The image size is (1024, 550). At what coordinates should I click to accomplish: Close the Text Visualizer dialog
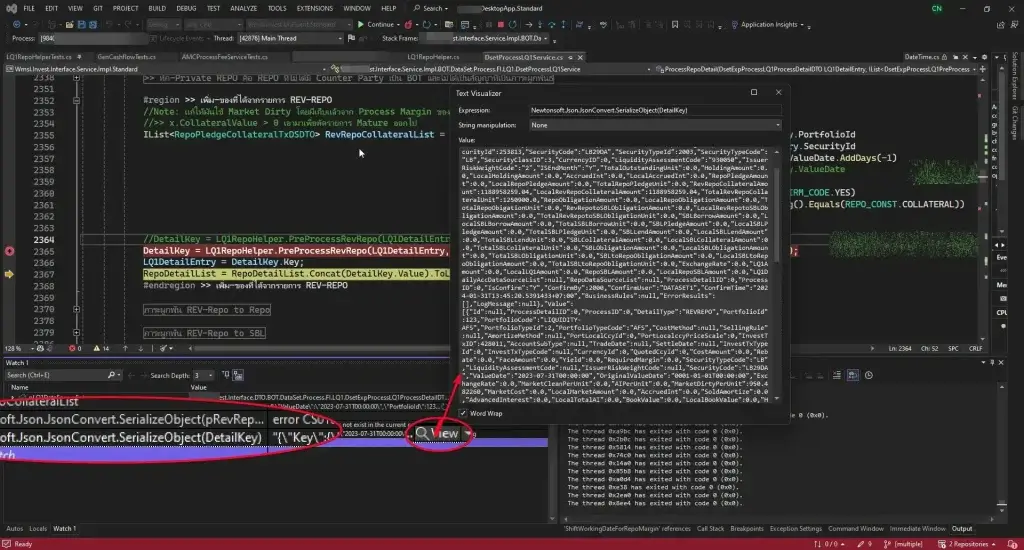point(778,92)
